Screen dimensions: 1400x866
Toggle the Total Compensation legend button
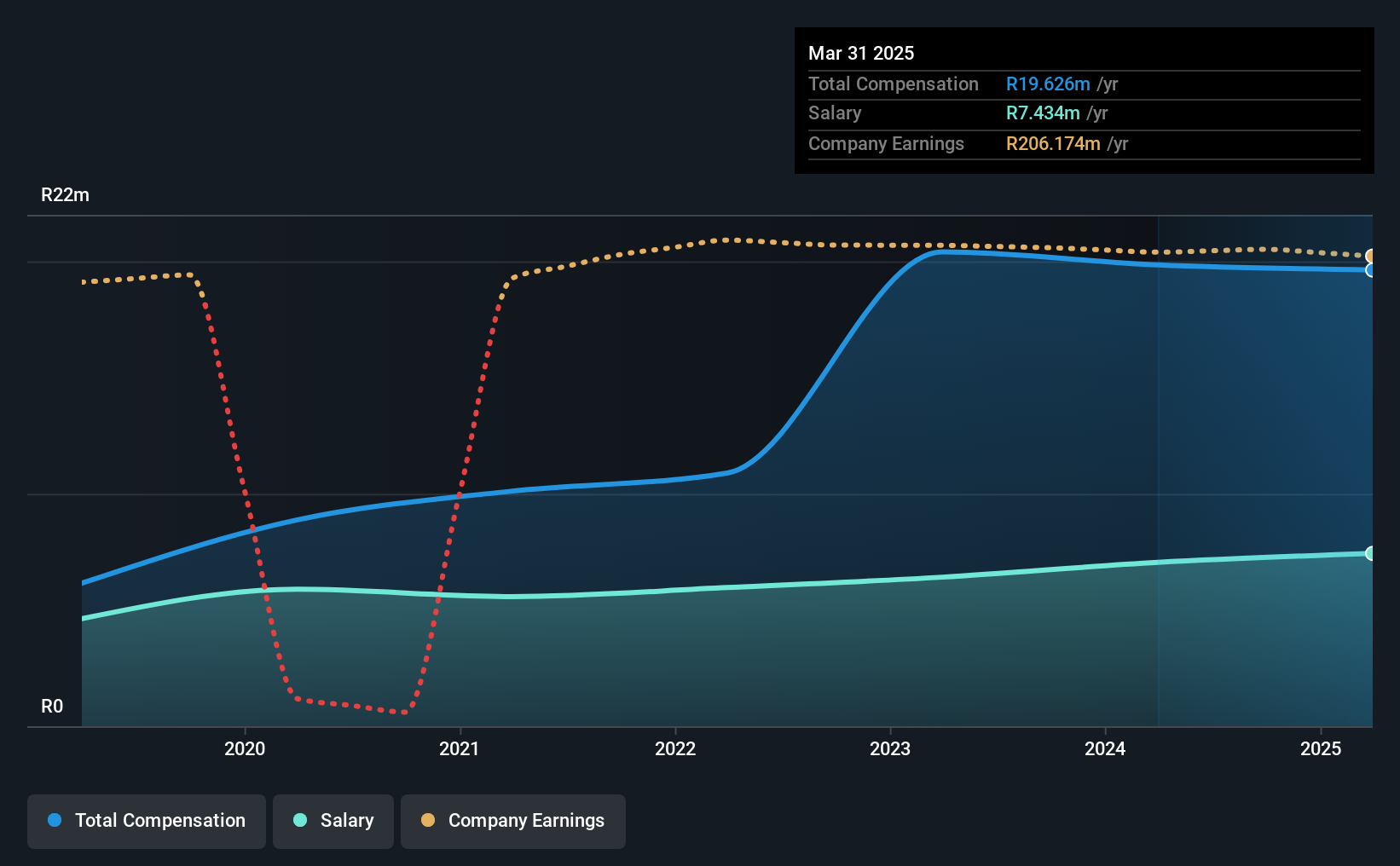(x=147, y=822)
